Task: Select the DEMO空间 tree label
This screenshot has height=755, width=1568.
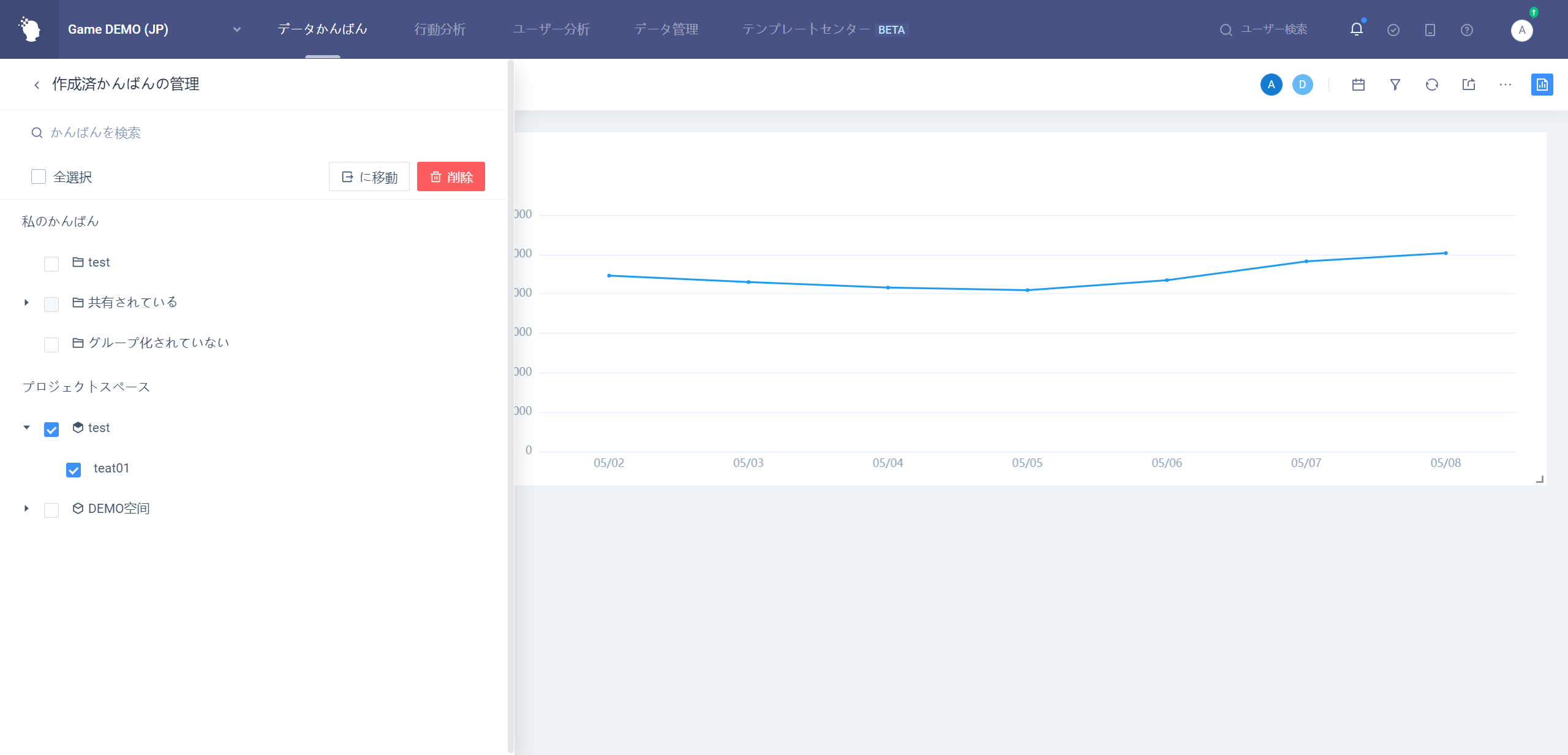Action: (119, 509)
